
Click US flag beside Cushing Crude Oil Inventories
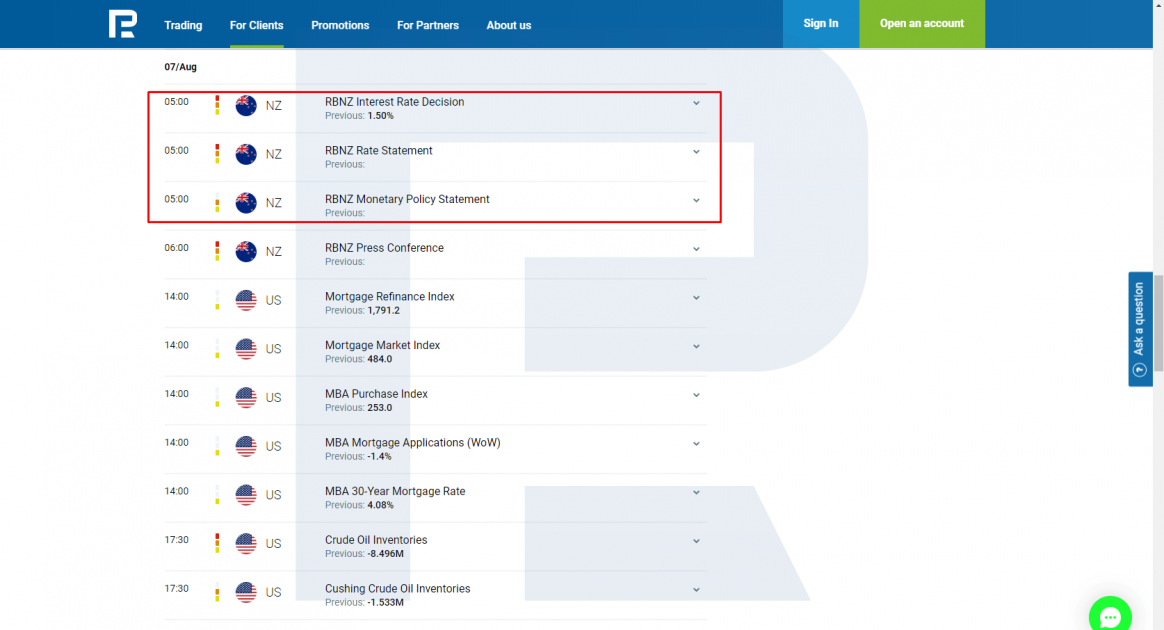(246, 592)
